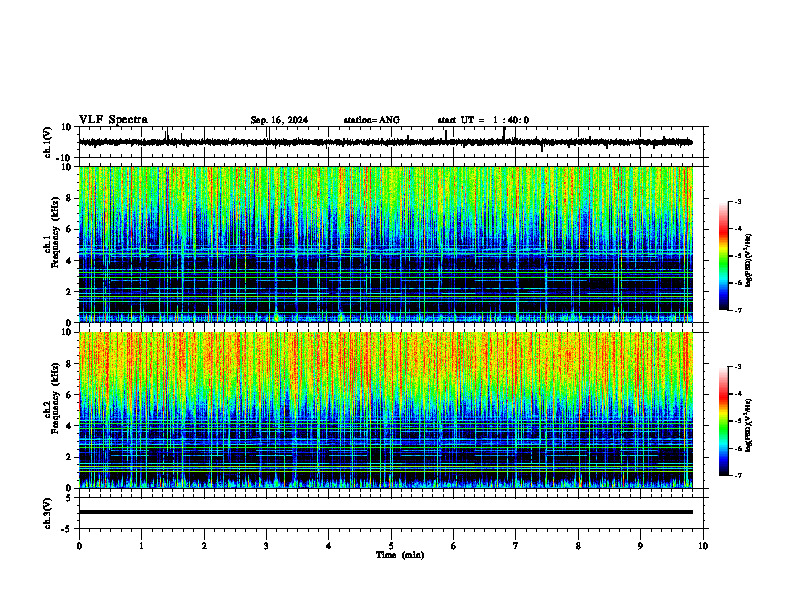Click the "-5" label on ch.1 color scale
This screenshot has height=612, width=792.
pyautogui.click(x=738, y=256)
